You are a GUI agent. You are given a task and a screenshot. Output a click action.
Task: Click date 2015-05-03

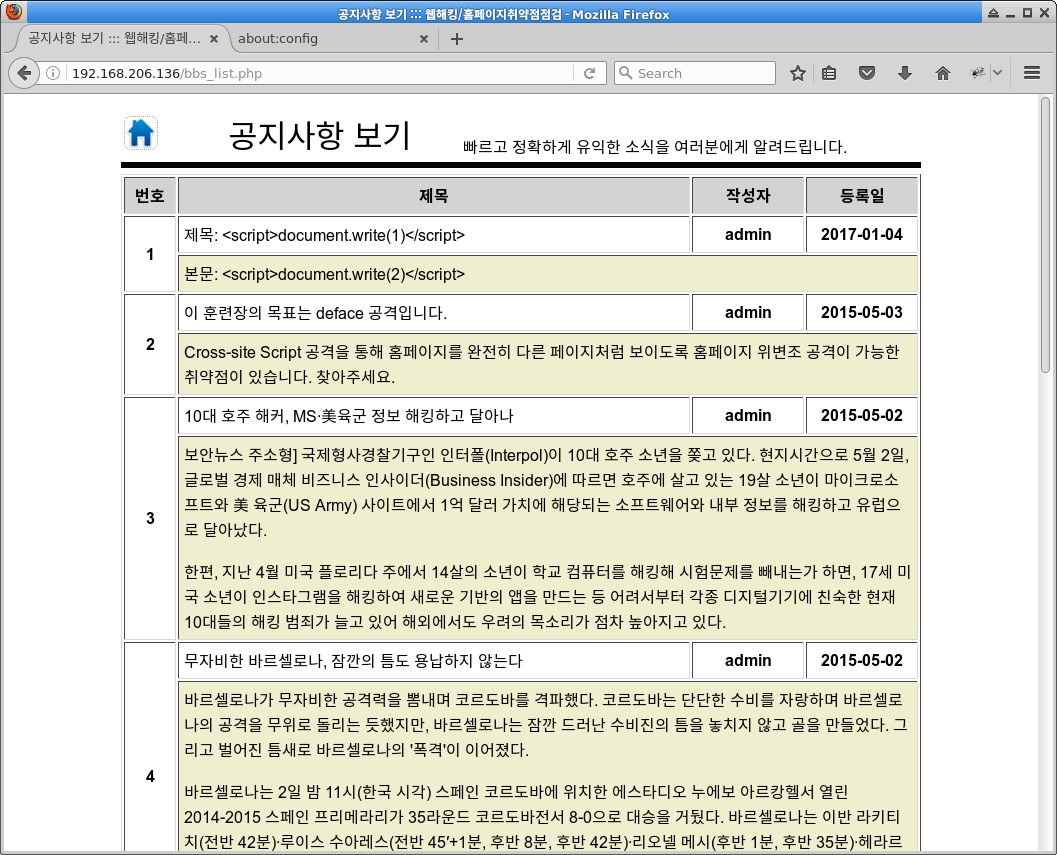click(x=862, y=312)
